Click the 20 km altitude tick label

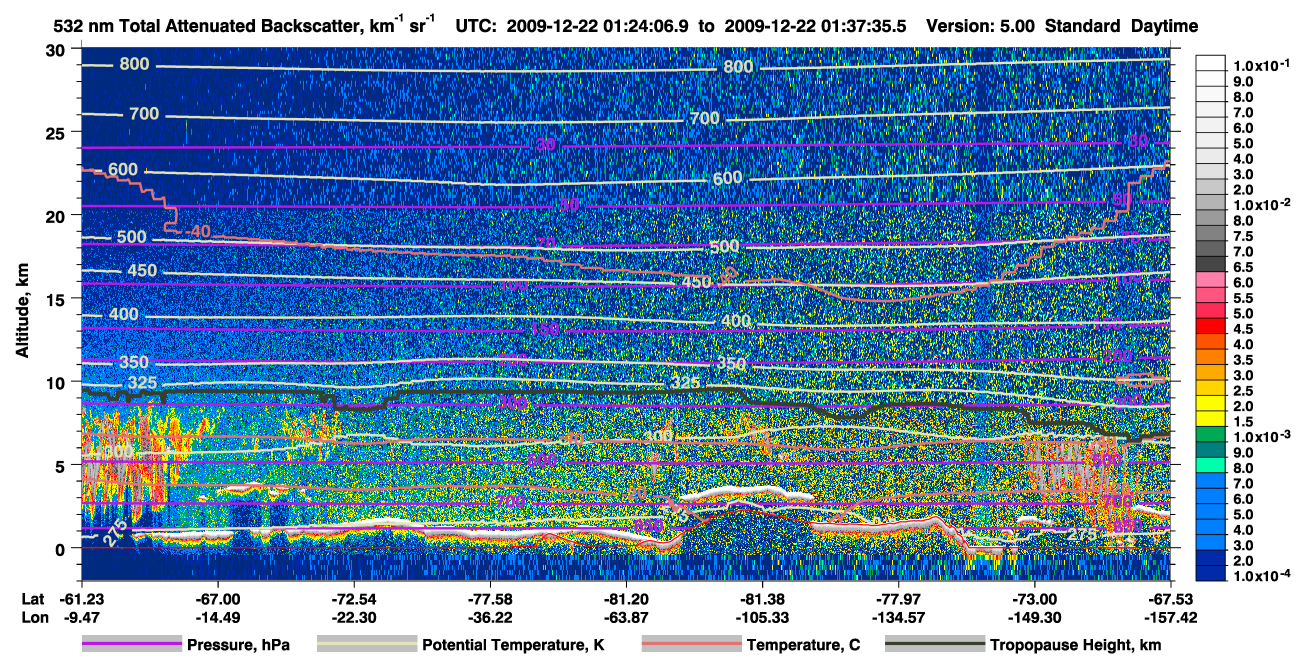[57, 216]
